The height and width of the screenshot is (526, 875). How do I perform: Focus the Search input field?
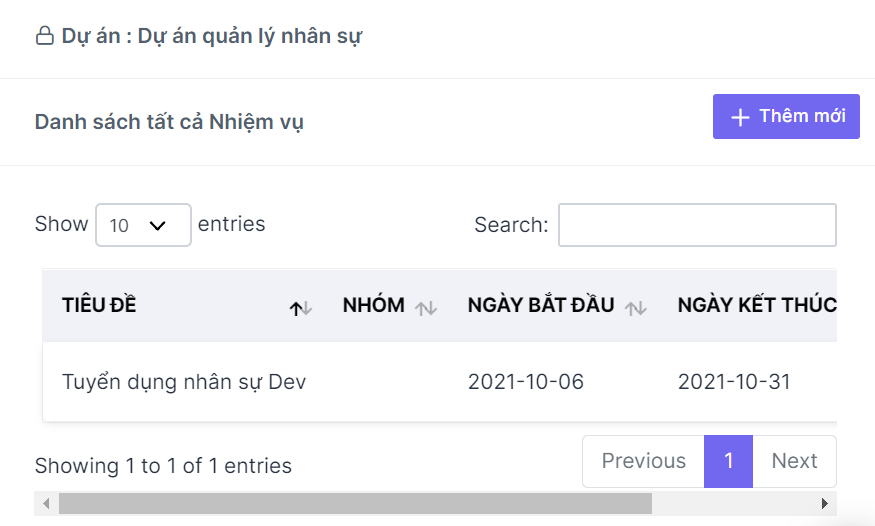(697, 225)
